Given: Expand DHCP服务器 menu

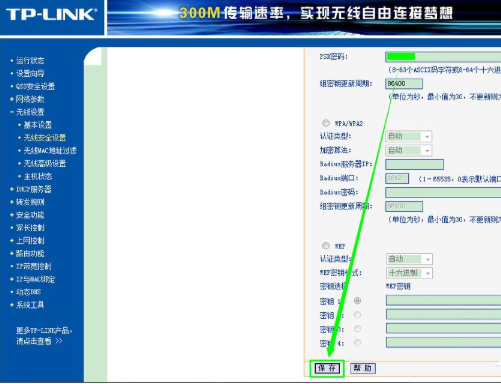Looking at the screenshot, I should 34,189.
